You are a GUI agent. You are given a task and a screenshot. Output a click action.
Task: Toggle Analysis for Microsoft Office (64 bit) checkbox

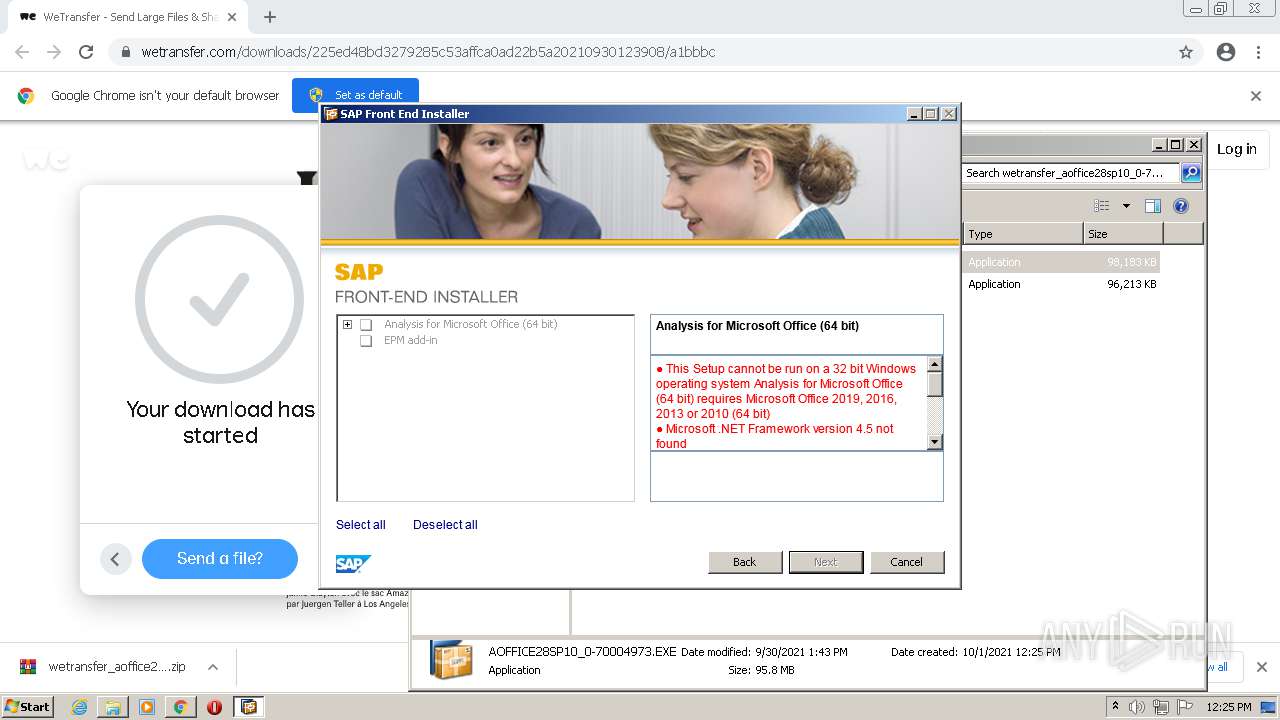(366, 325)
